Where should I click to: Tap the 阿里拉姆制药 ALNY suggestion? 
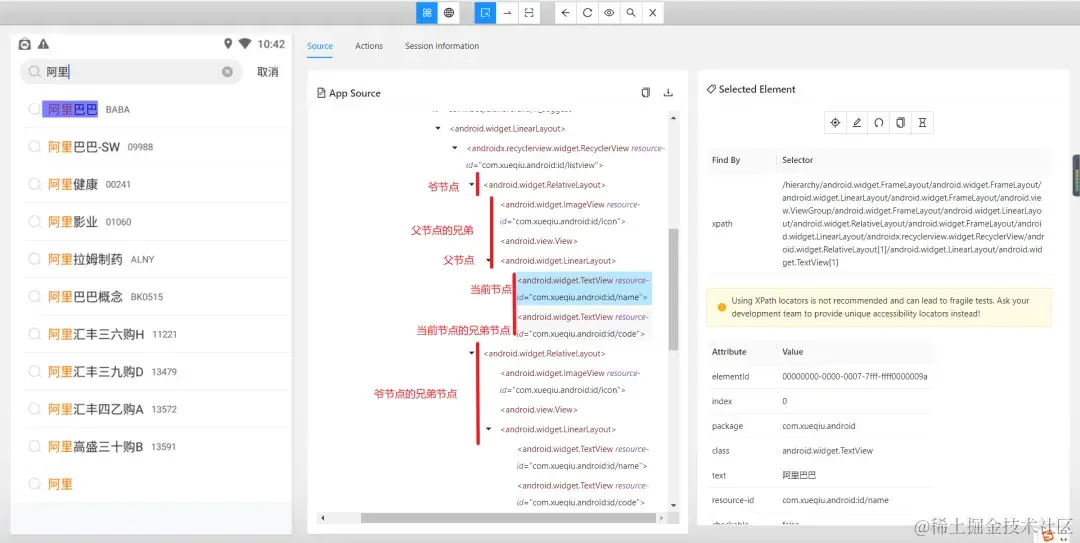tap(155, 259)
